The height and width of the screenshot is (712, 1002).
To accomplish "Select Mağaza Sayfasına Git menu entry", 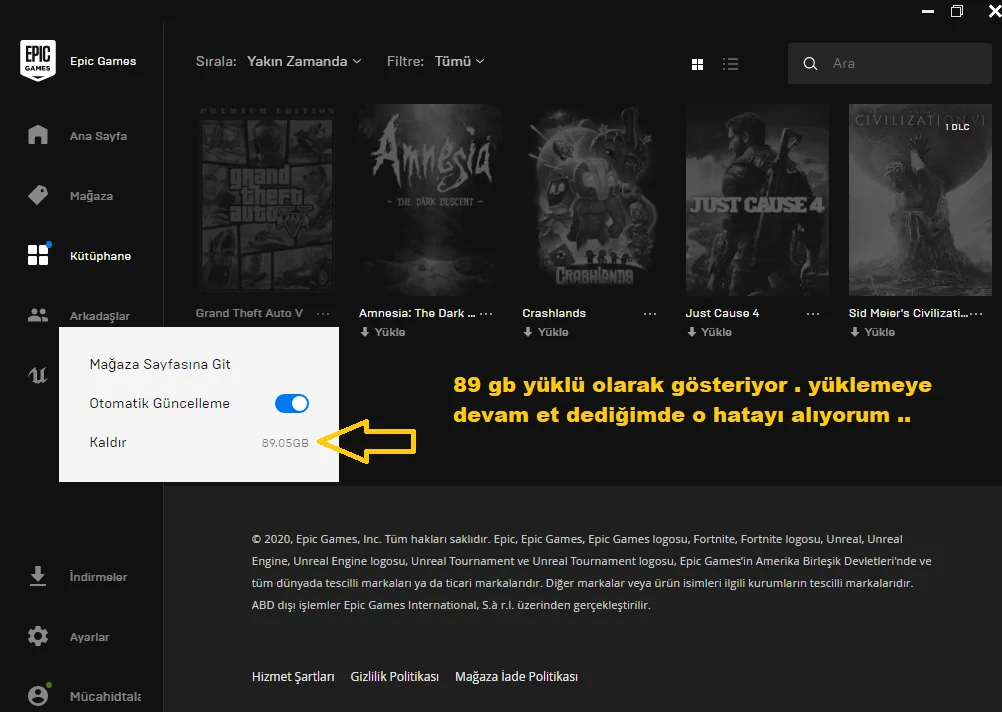I will point(160,364).
